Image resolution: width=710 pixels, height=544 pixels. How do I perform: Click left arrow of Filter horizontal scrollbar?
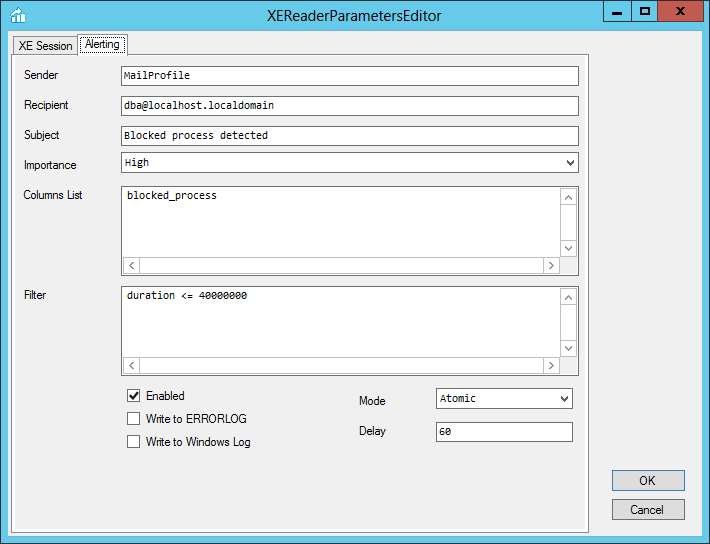(x=131, y=366)
